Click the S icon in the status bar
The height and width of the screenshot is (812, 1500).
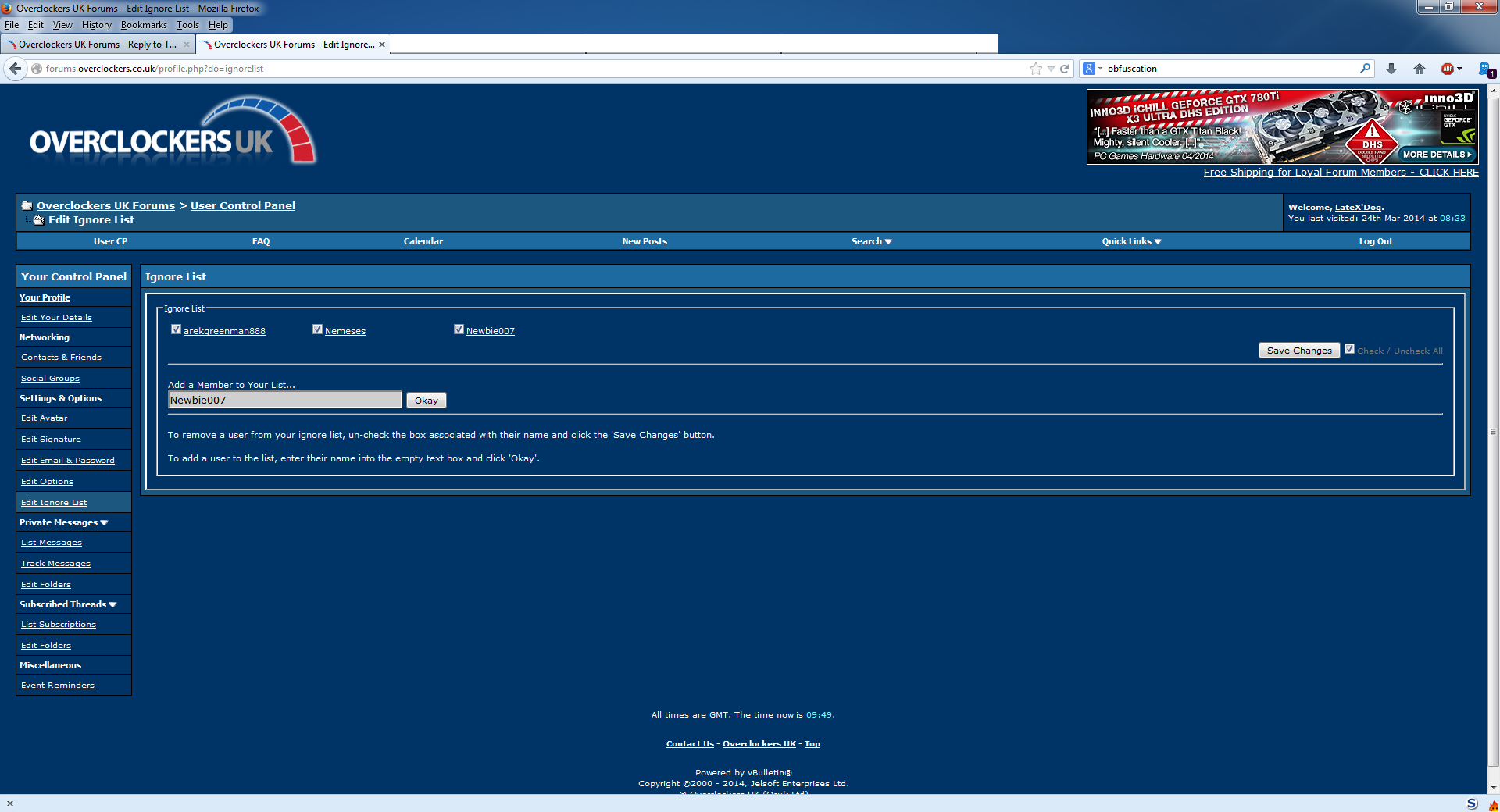(x=1472, y=803)
